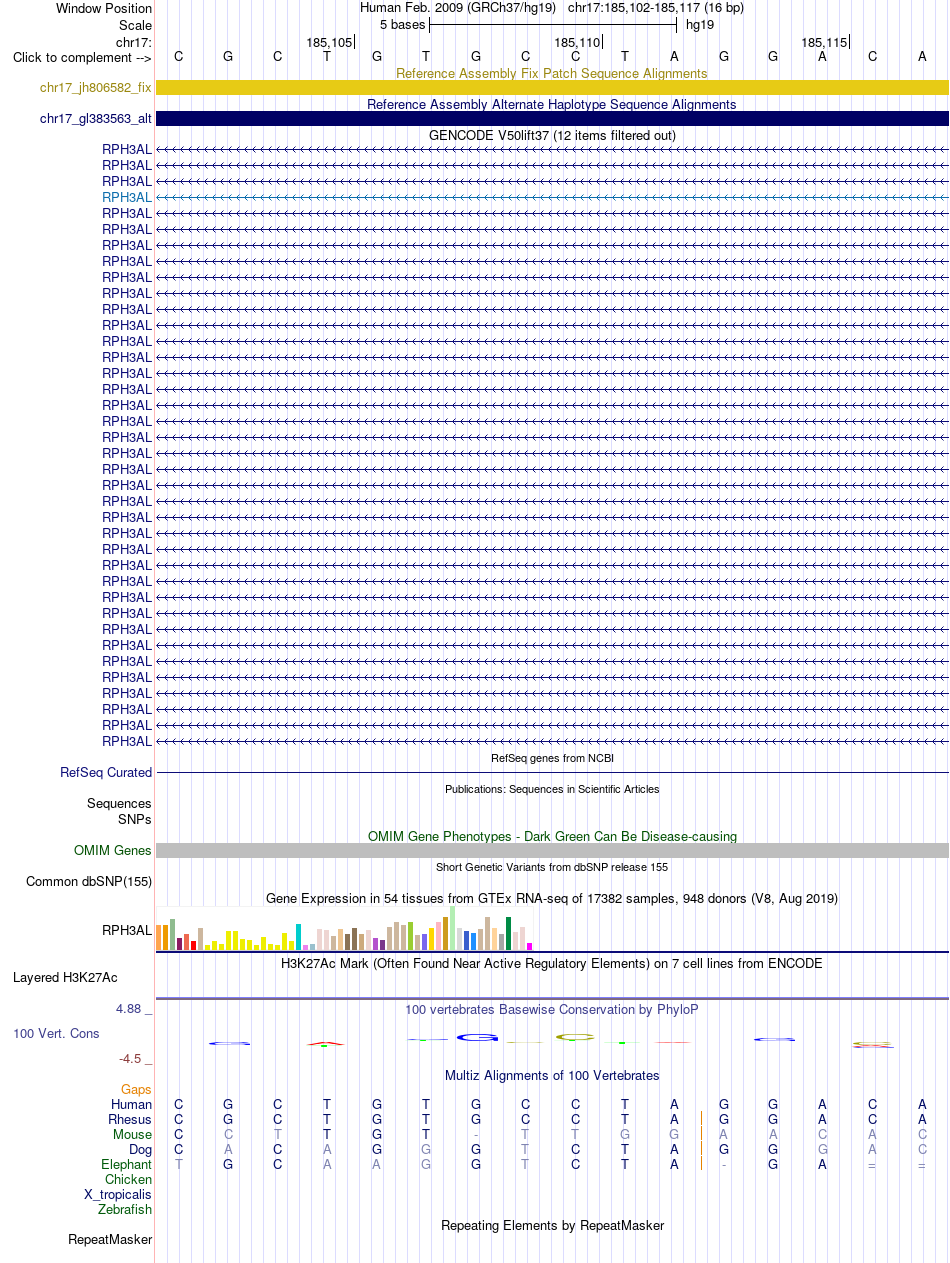Open Reference Assembly Fix Patch Sequence Alignments title

pyautogui.click(x=551, y=73)
